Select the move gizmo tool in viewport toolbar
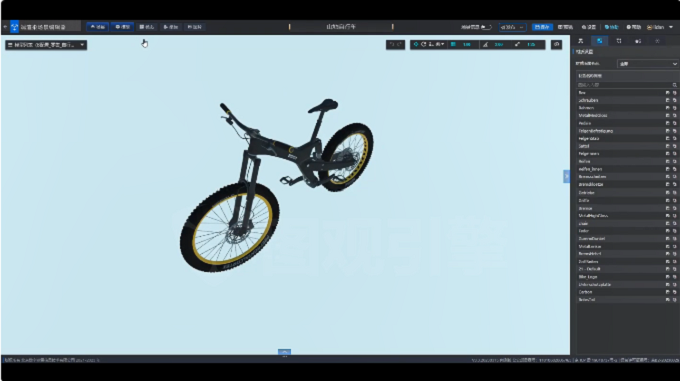The height and width of the screenshot is (381, 680). point(416,44)
